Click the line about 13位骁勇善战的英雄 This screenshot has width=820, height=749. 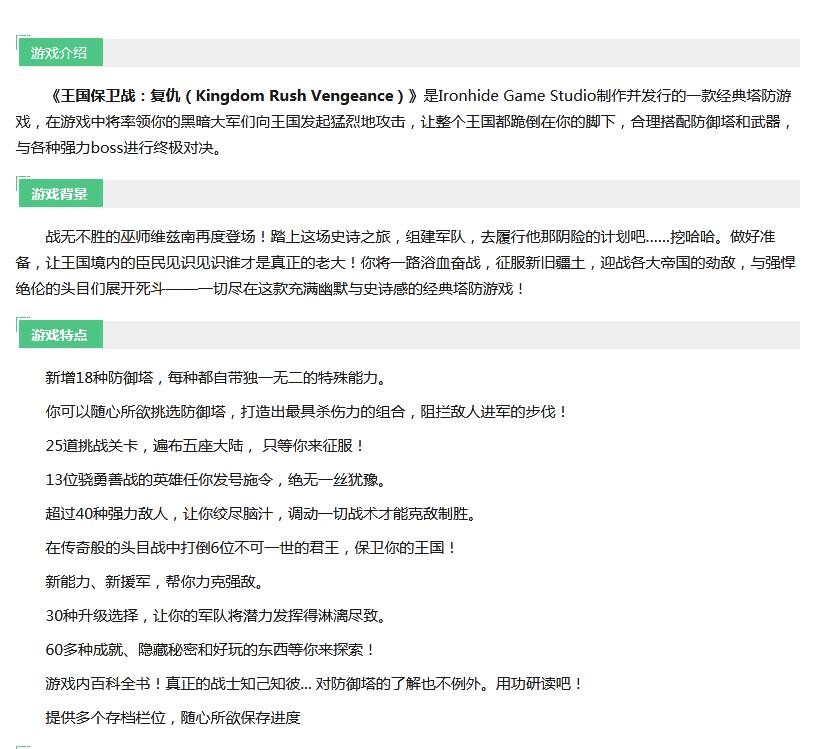210,480
